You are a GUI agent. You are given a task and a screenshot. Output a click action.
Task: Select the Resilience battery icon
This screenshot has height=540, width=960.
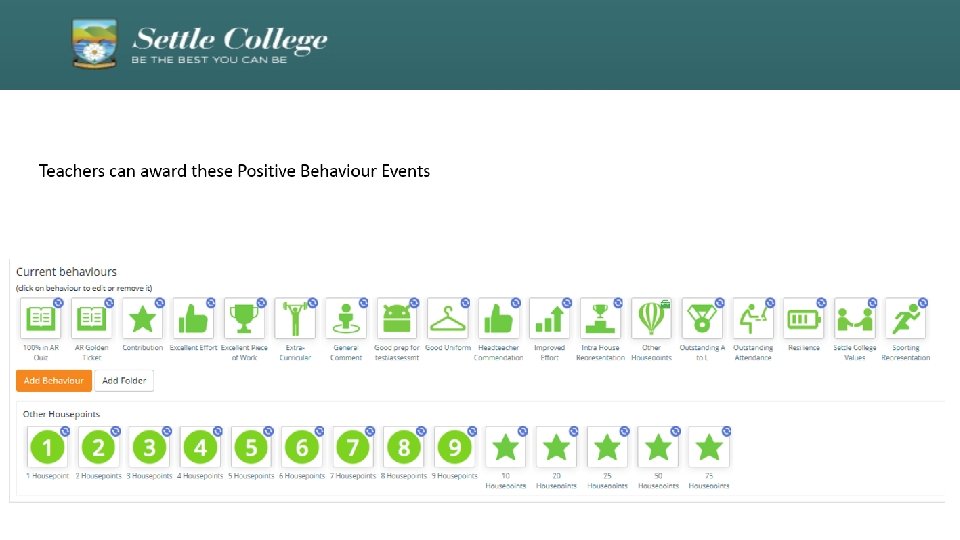(x=804, y=319)
